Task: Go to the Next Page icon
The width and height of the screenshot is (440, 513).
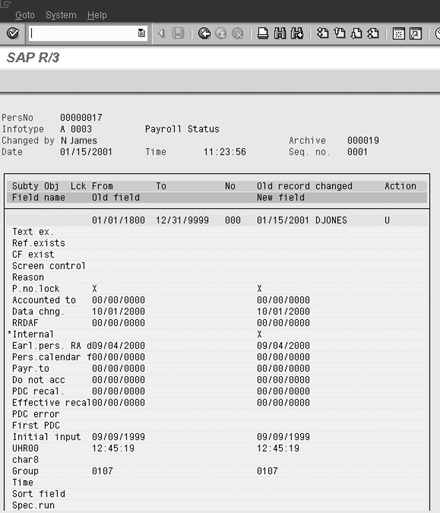Action: tap(356, 33)
